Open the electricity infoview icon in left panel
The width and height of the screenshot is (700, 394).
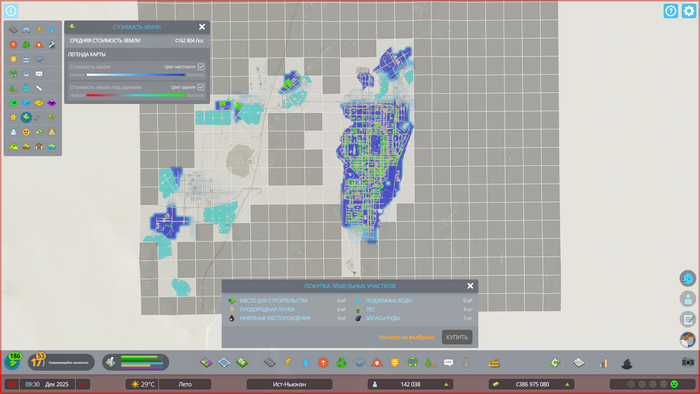[x=39, y=30]
